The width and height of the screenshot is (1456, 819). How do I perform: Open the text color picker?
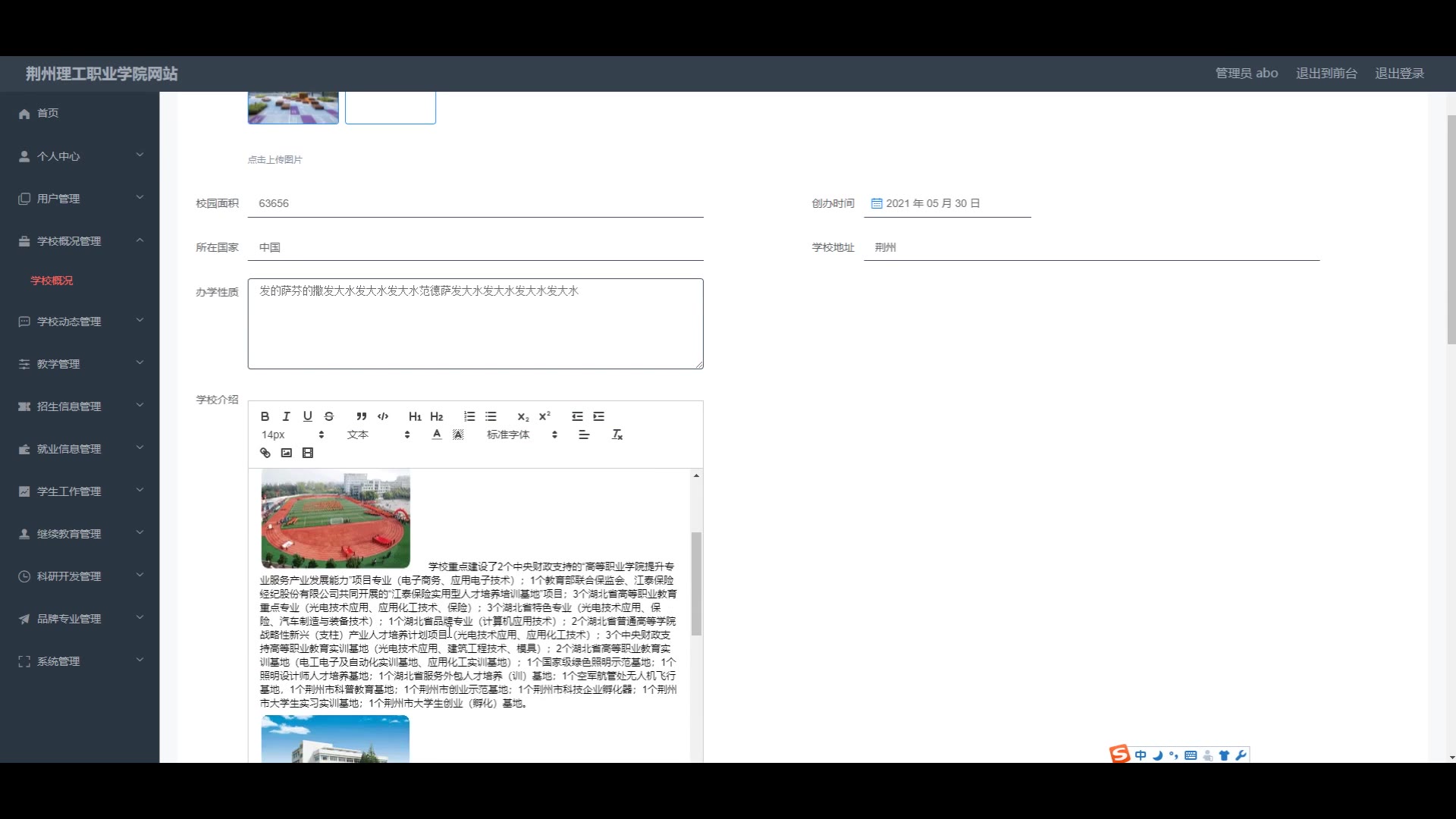pyautogui.click(x=436, y=435)
